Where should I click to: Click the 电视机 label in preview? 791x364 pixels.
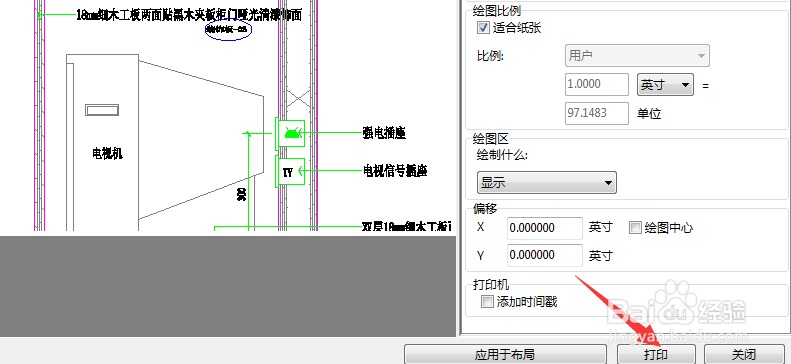[107, 154]
